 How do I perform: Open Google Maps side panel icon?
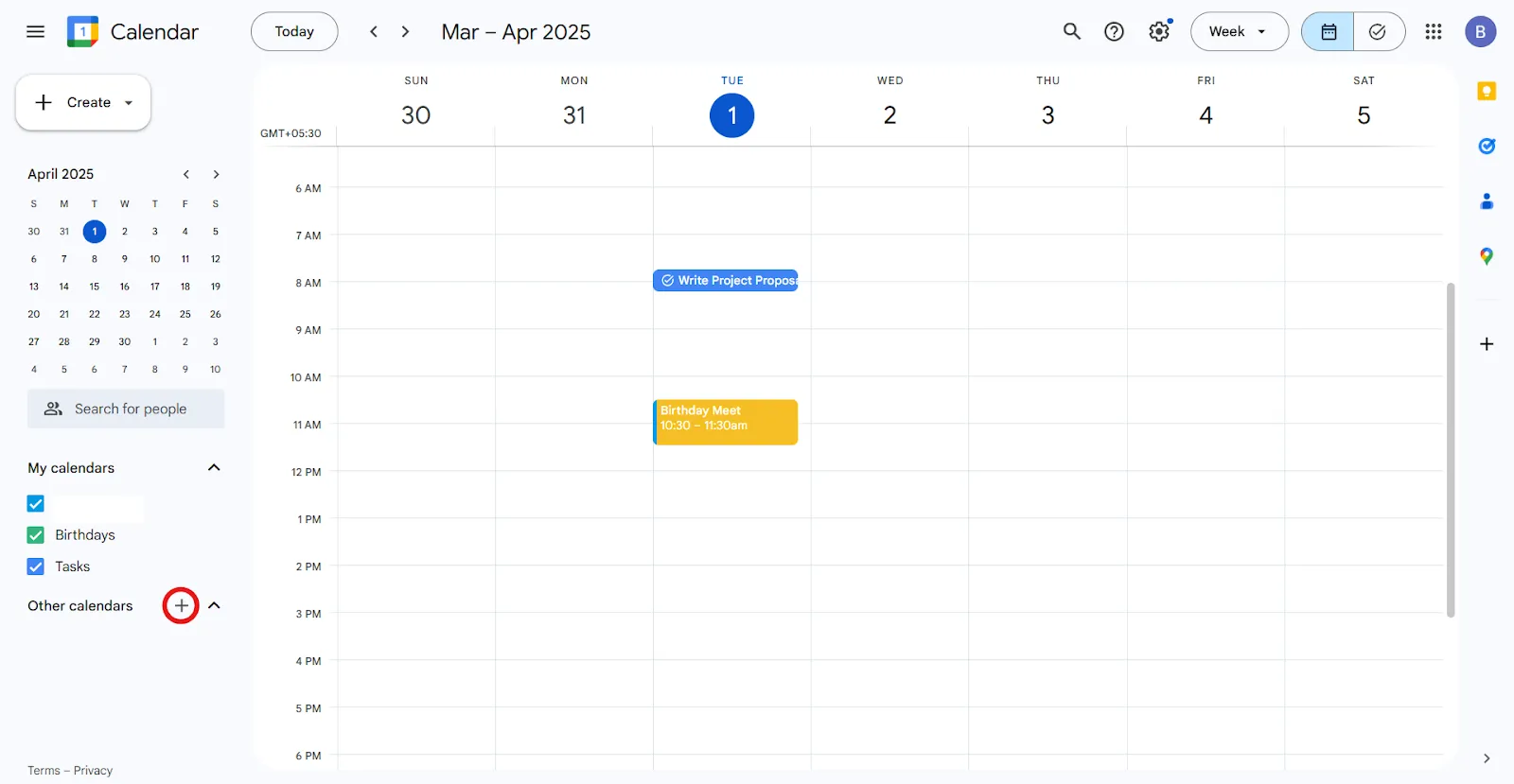(x=1487, y=256)
